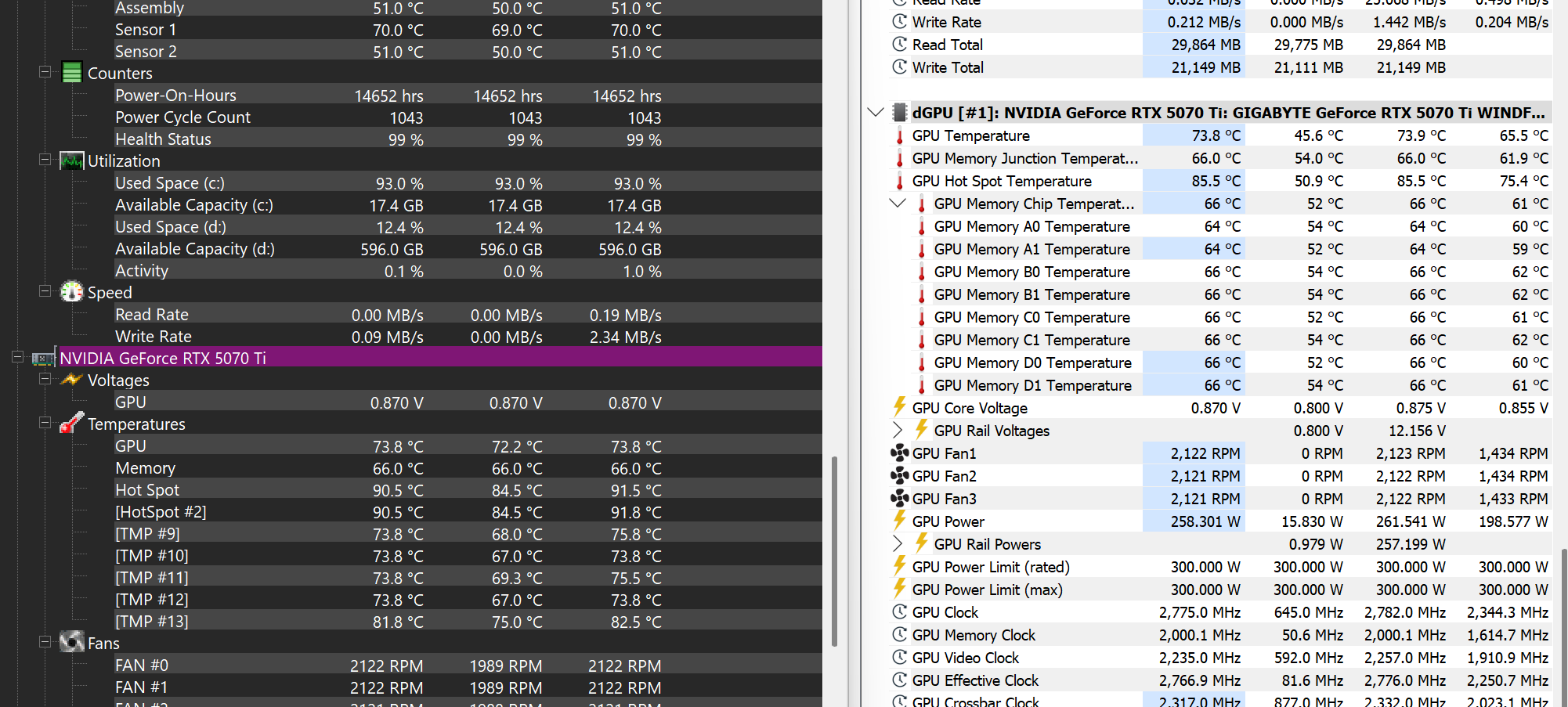This screenshot has width=1568, height=707.
Task: Click the thermometer icon for GPU Temperature
Action: coord(900,135)
